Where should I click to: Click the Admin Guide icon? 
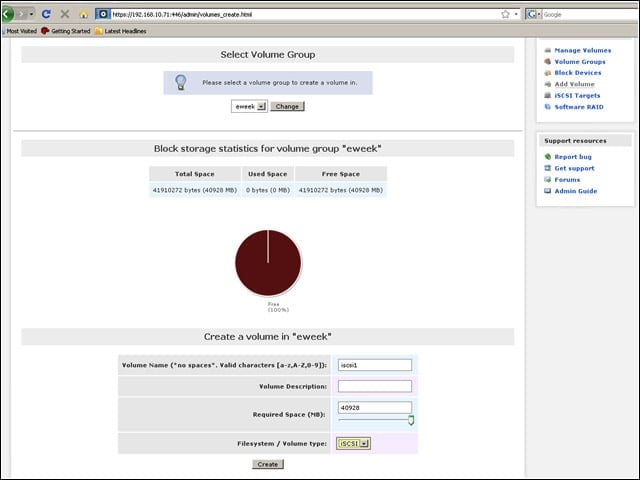tap(548, 191)
